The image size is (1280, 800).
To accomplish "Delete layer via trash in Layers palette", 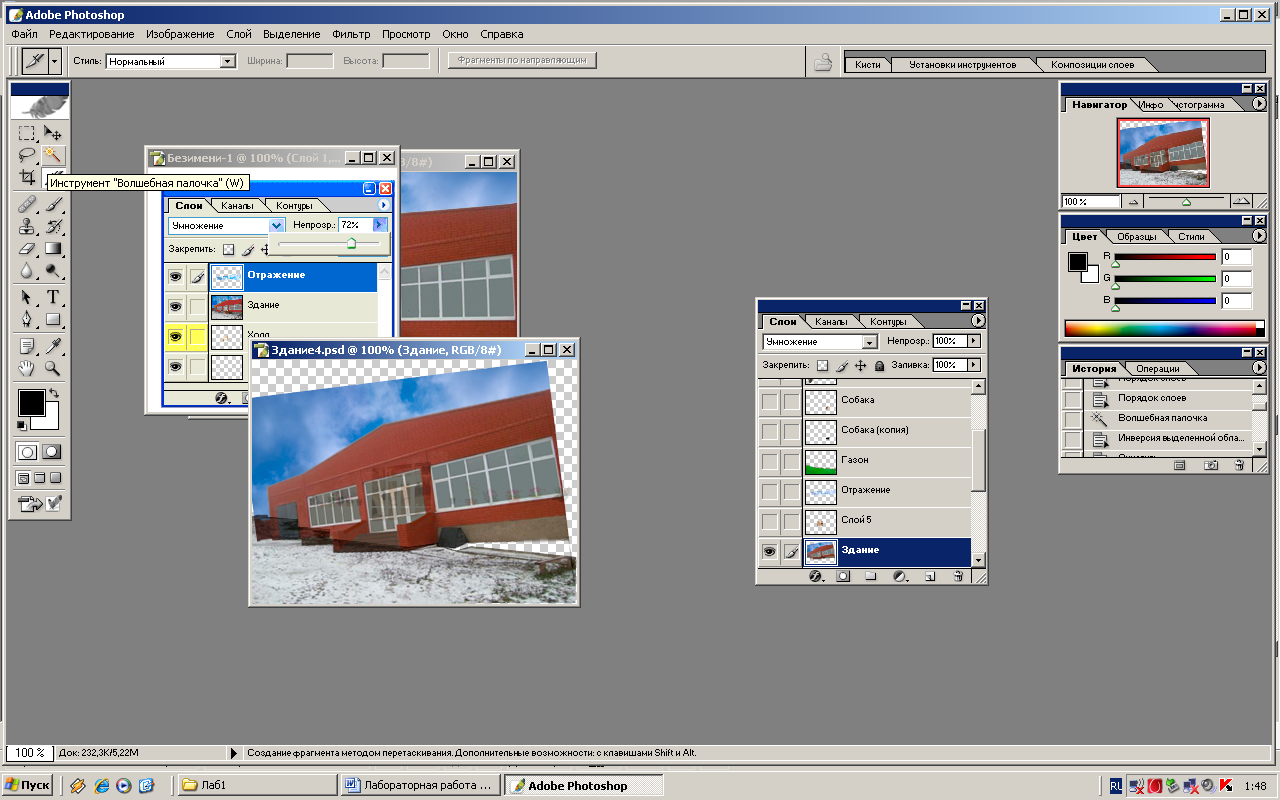I will pos(958,576).
